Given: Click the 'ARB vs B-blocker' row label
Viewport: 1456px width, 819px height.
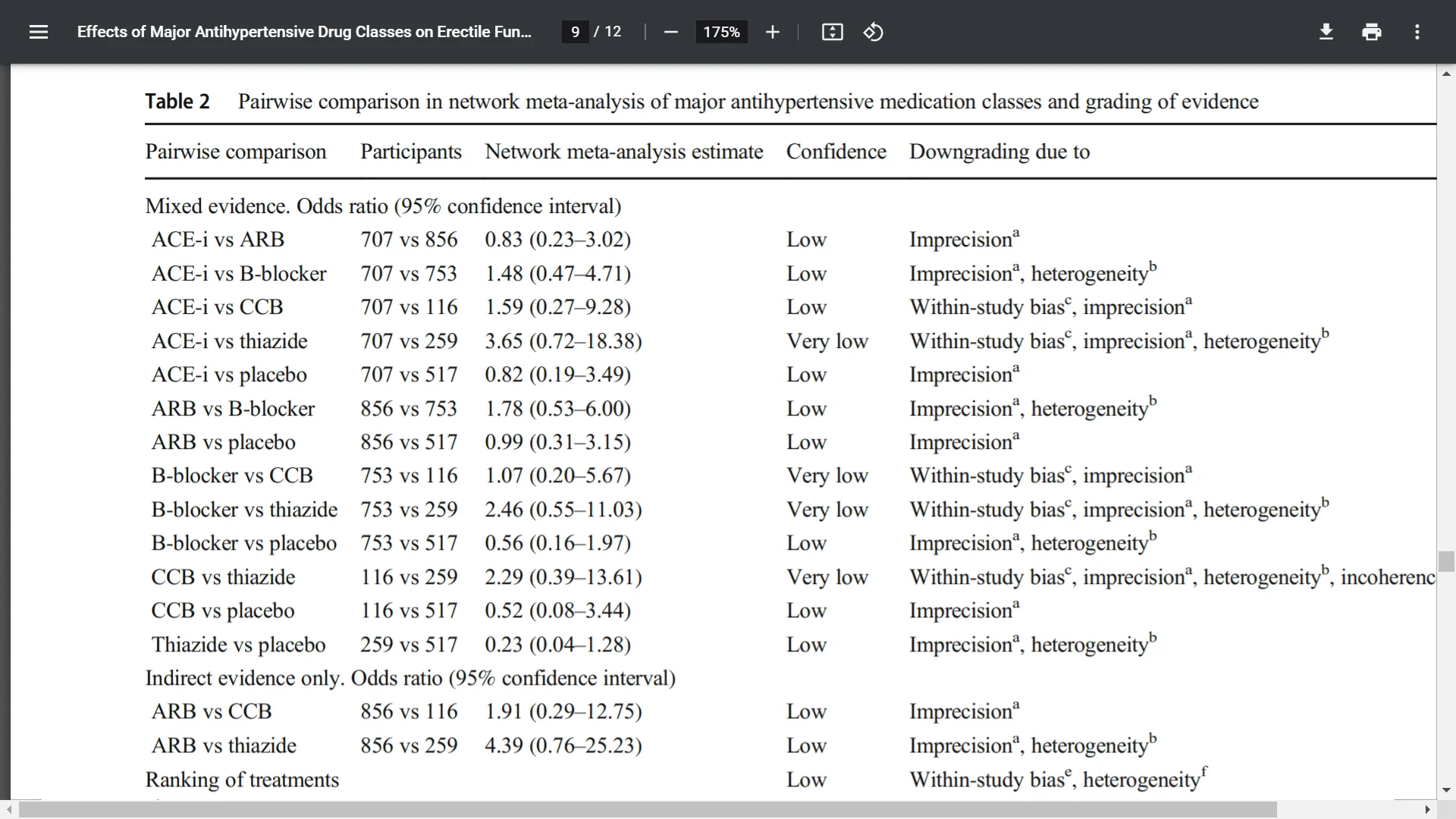Looking at the screenshot, I should (233, 409).
